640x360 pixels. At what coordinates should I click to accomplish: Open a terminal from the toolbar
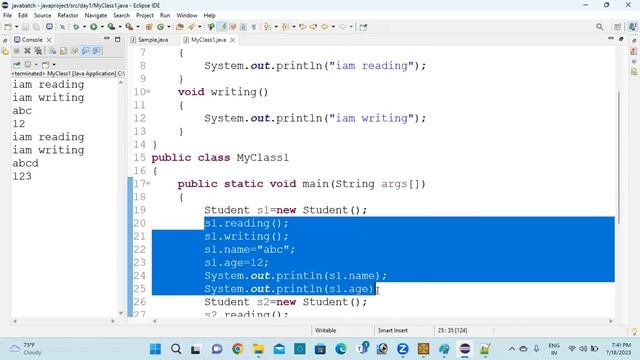pos(49,27)
